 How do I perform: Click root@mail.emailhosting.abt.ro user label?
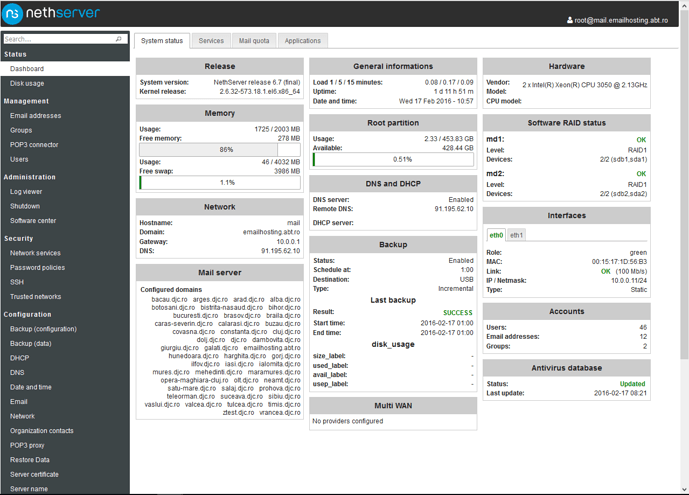(x=621, y=20)
